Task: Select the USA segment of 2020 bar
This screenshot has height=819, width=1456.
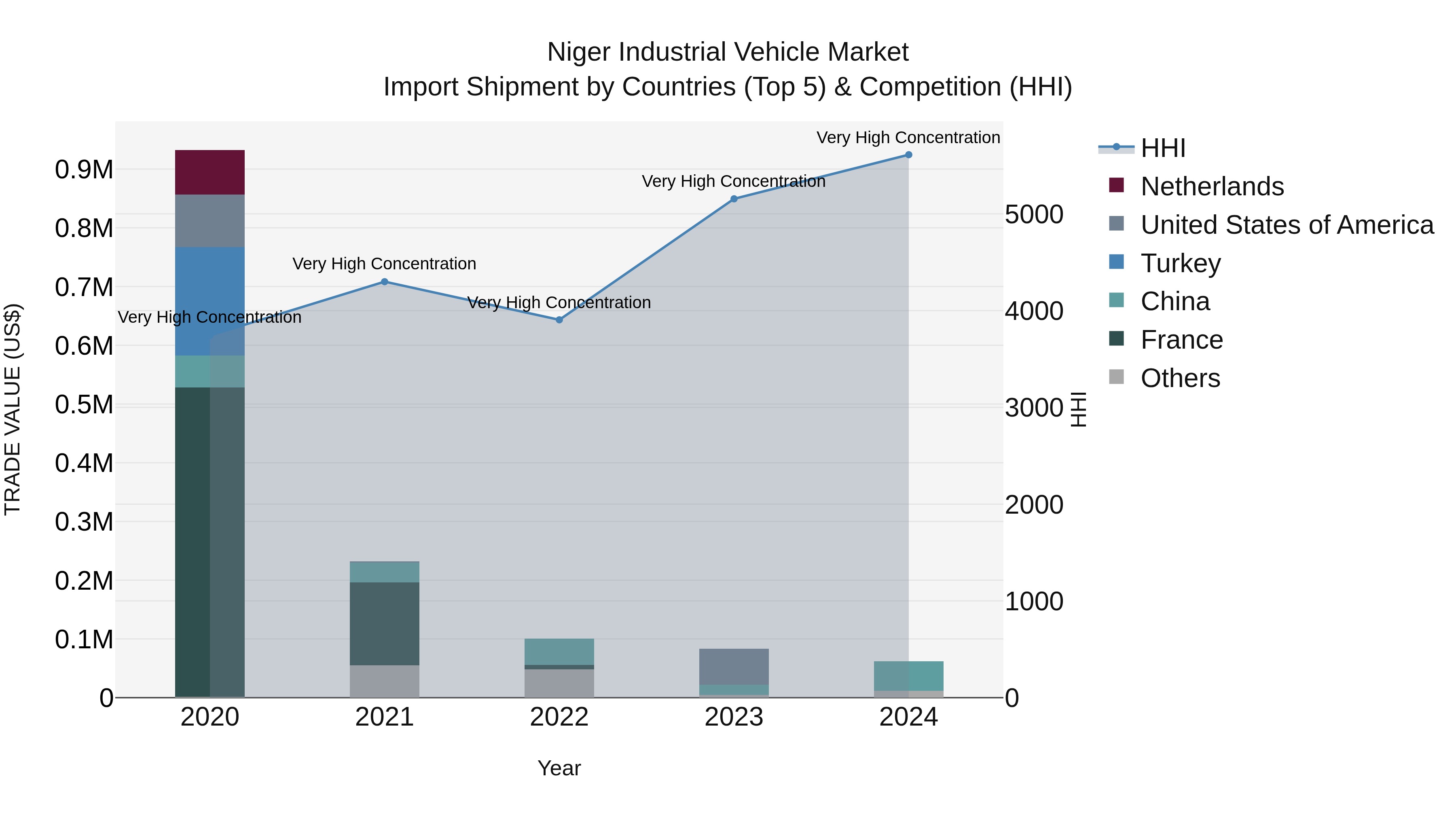Action: [210, 221]
